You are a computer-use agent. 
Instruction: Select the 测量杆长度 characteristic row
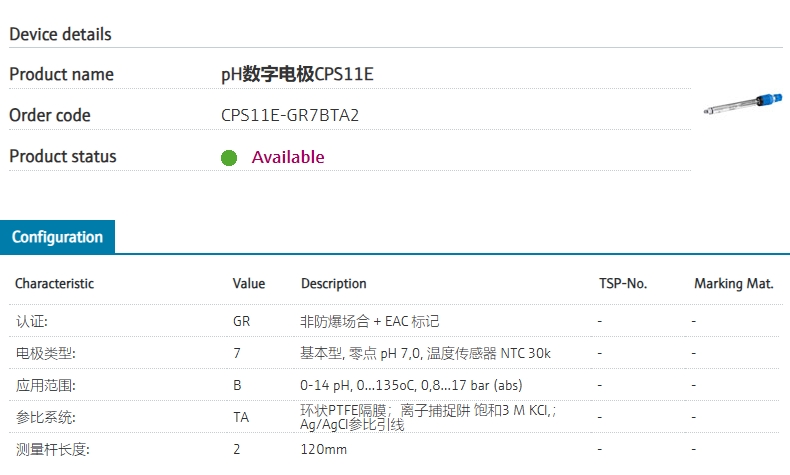click(x=52, y=450)
